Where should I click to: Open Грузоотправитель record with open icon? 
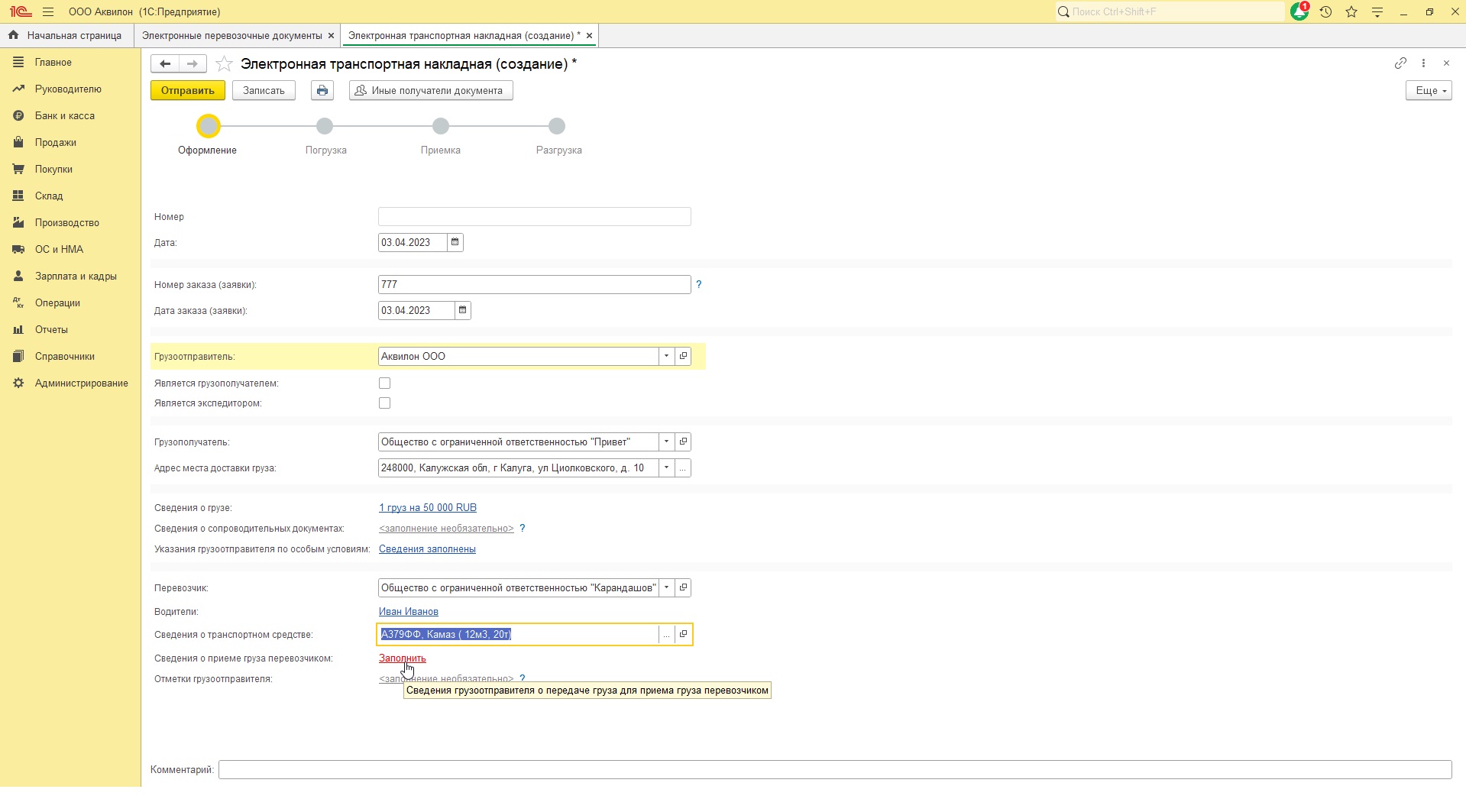(x=683, y=356)
